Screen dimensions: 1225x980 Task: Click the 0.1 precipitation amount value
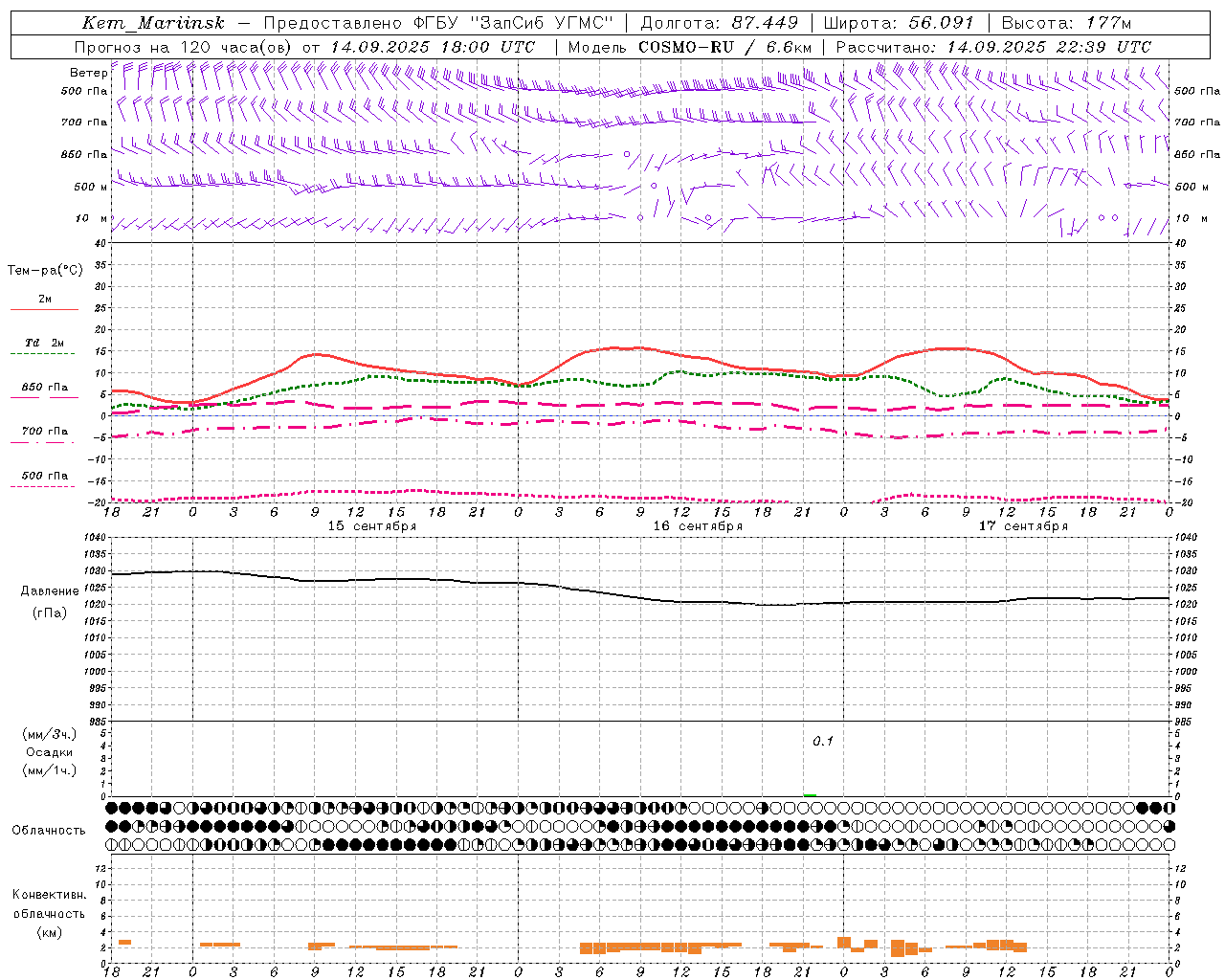pyautogui.click(x=823, y=741)
